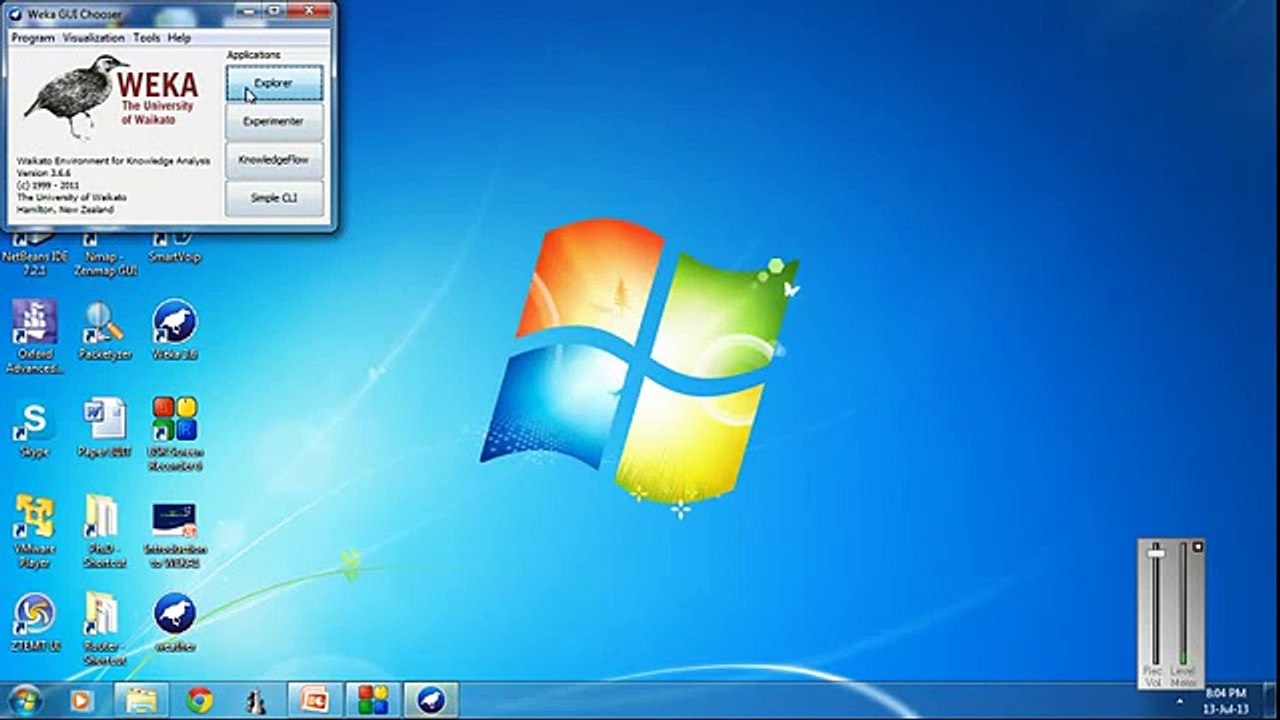Open the Help menu in Weka
1280x720 pixels.
(179, 37)
